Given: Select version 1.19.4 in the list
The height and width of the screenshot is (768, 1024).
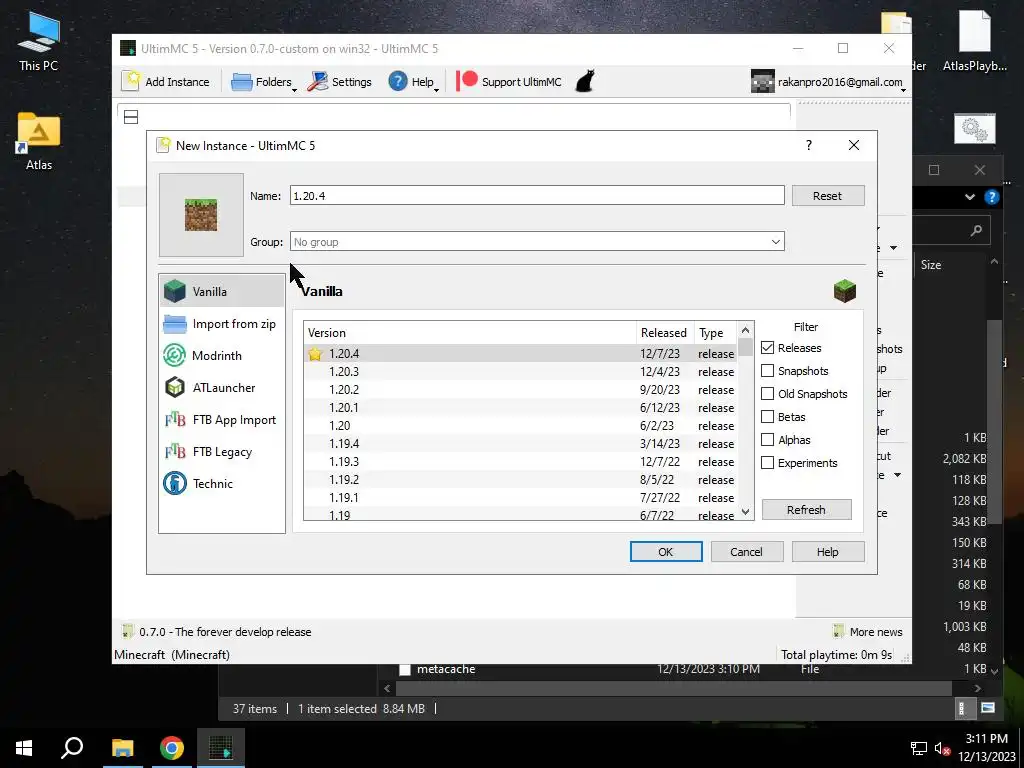Looking at the screenshot, I should pos(521,443).
